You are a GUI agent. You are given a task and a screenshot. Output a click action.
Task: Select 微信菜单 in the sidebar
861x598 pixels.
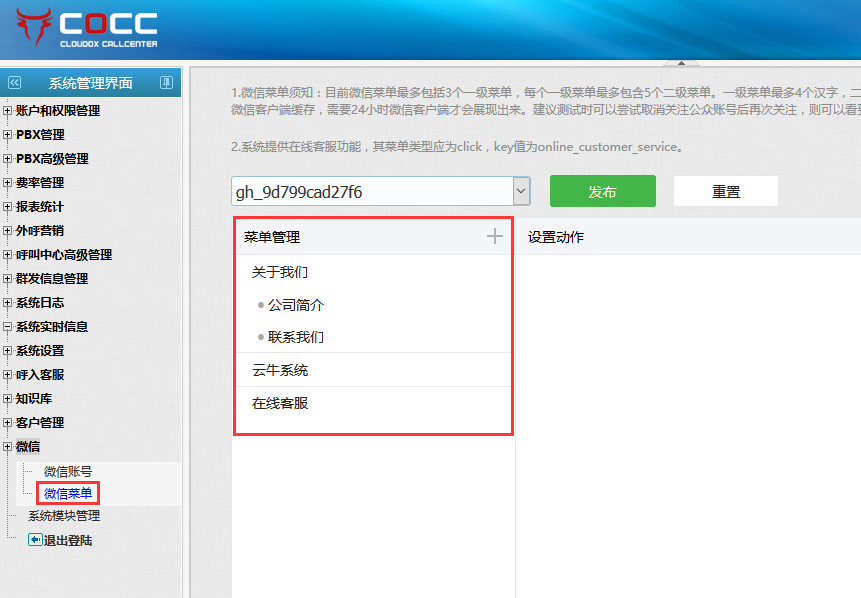tap(68, 493)
